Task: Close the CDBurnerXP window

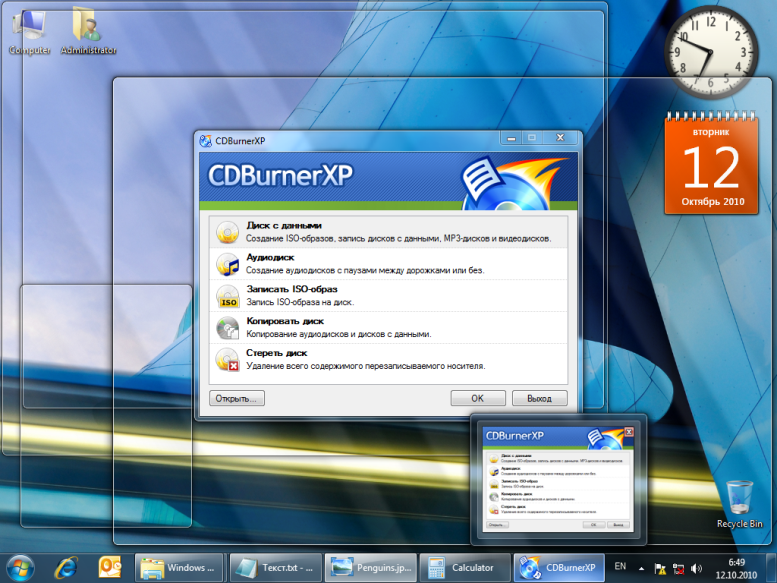Action: tap(560, 138)
